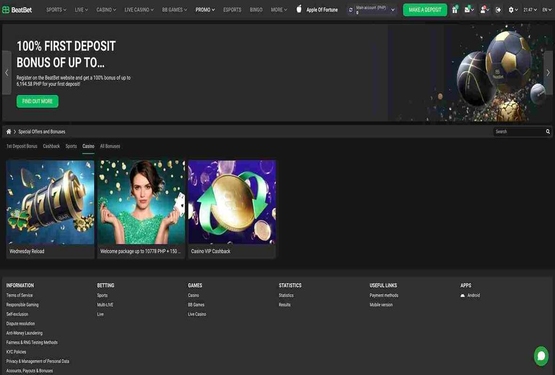
Task: Expand the Live menu
Action: 81,10
